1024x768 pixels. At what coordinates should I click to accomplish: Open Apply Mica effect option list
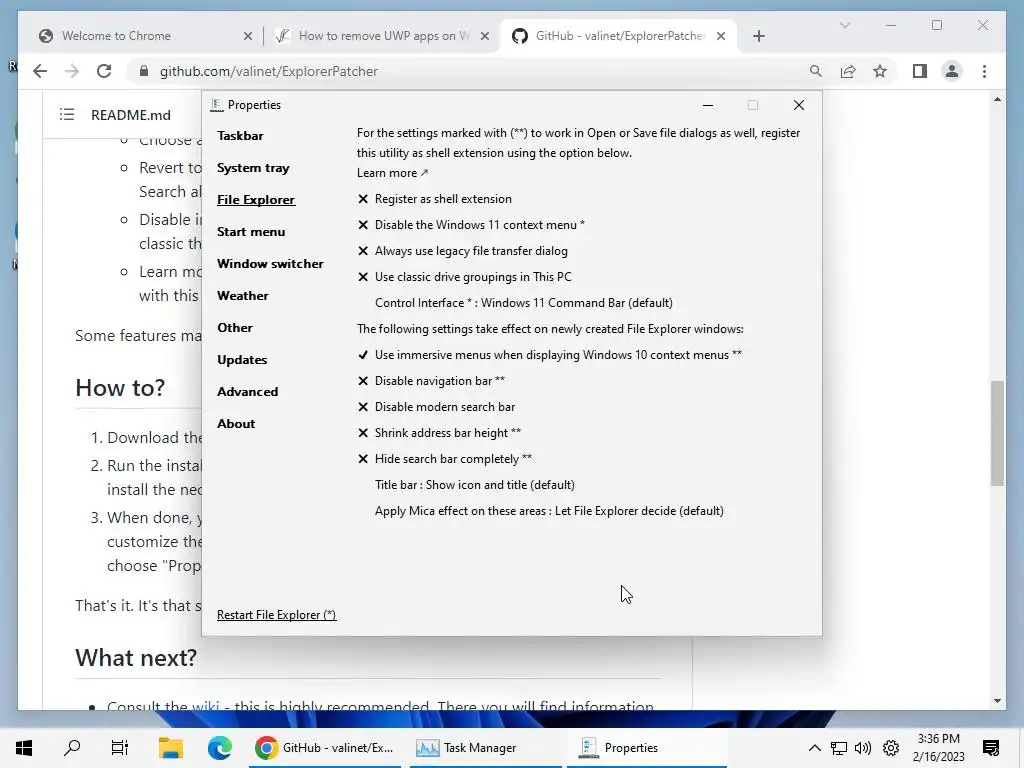pyautogui.click(x=549, y=511)
